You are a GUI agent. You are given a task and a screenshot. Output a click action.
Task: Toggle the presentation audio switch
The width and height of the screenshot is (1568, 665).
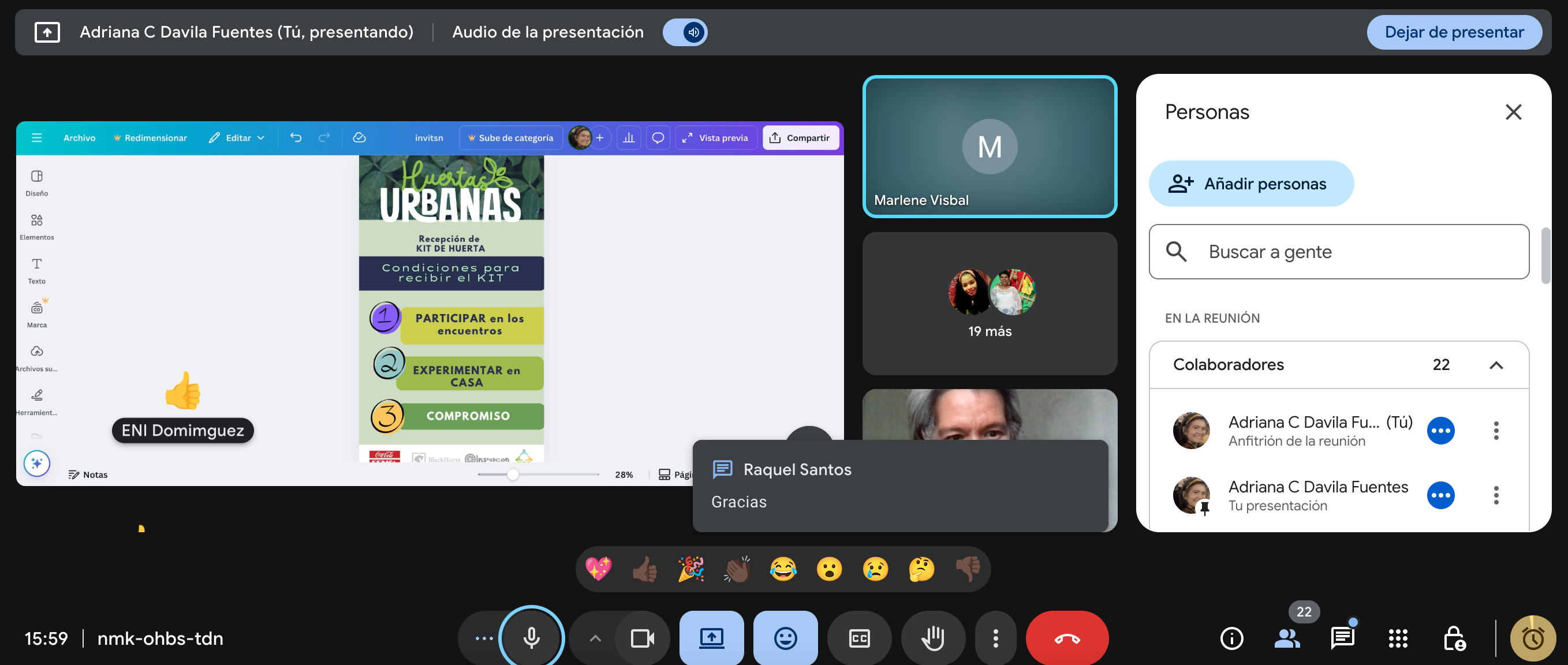pyautogui.click(x=685, y=32)
